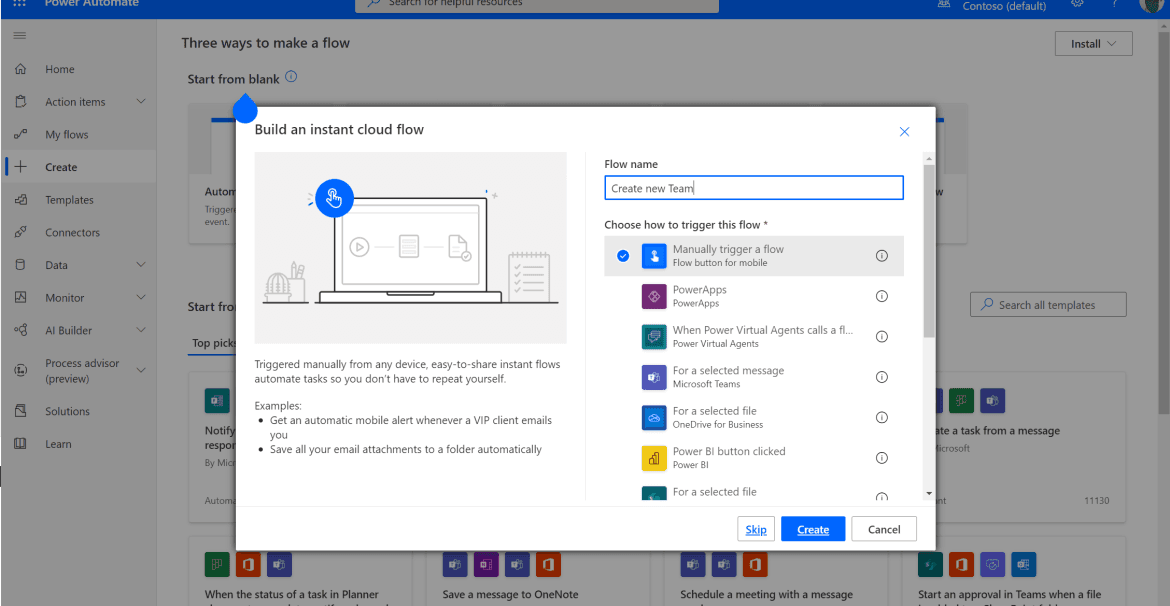Click the top search for helpful resources box

point(536,4)
